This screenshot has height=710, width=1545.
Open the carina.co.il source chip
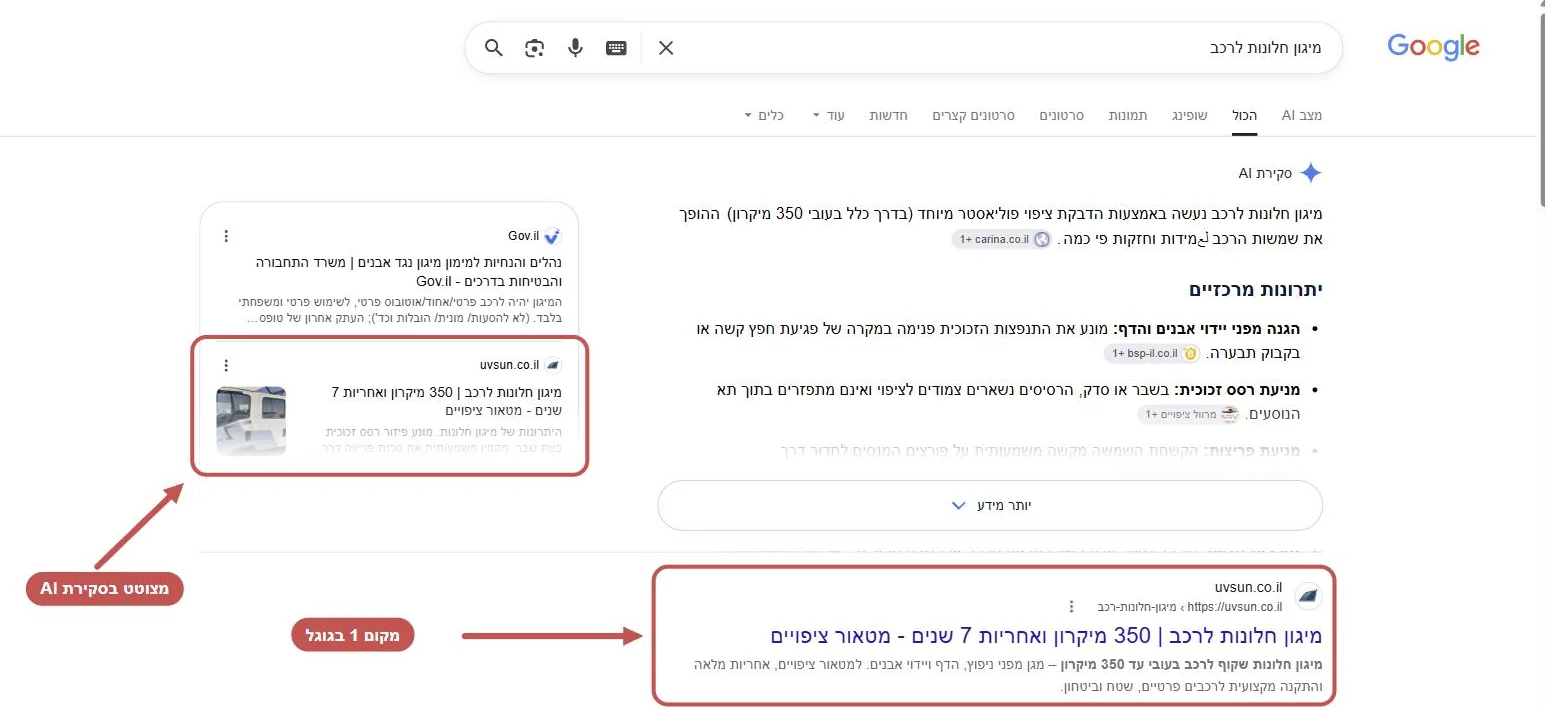tap(1001, 240)
